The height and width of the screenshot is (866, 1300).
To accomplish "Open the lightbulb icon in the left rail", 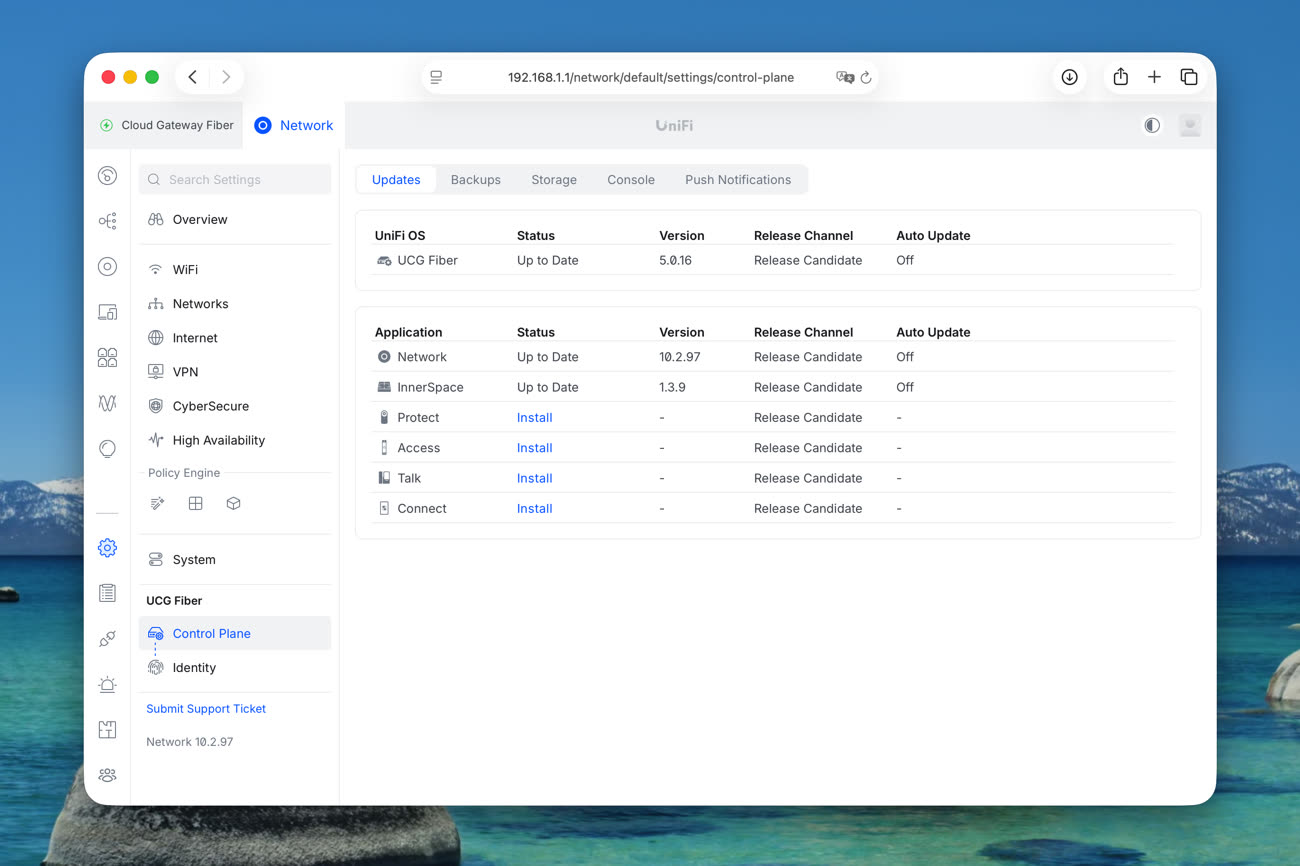I will (x=107, y=449).
